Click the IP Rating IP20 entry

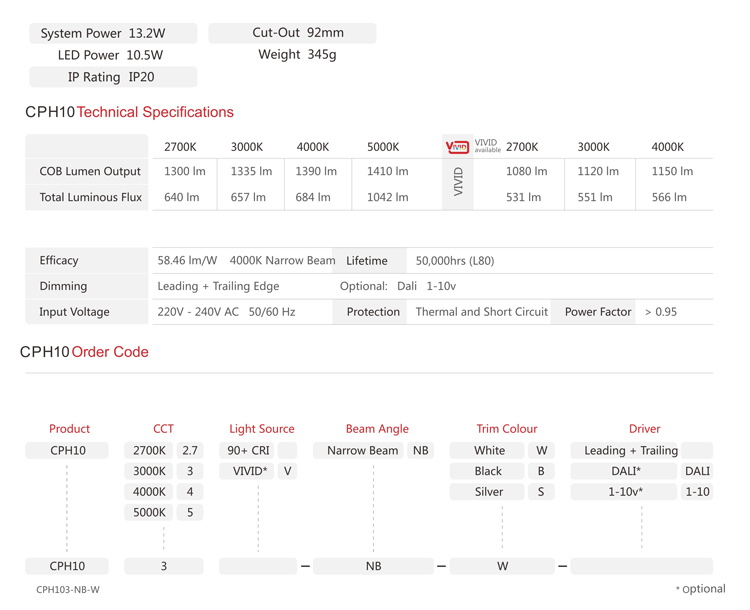coord(113,77)
